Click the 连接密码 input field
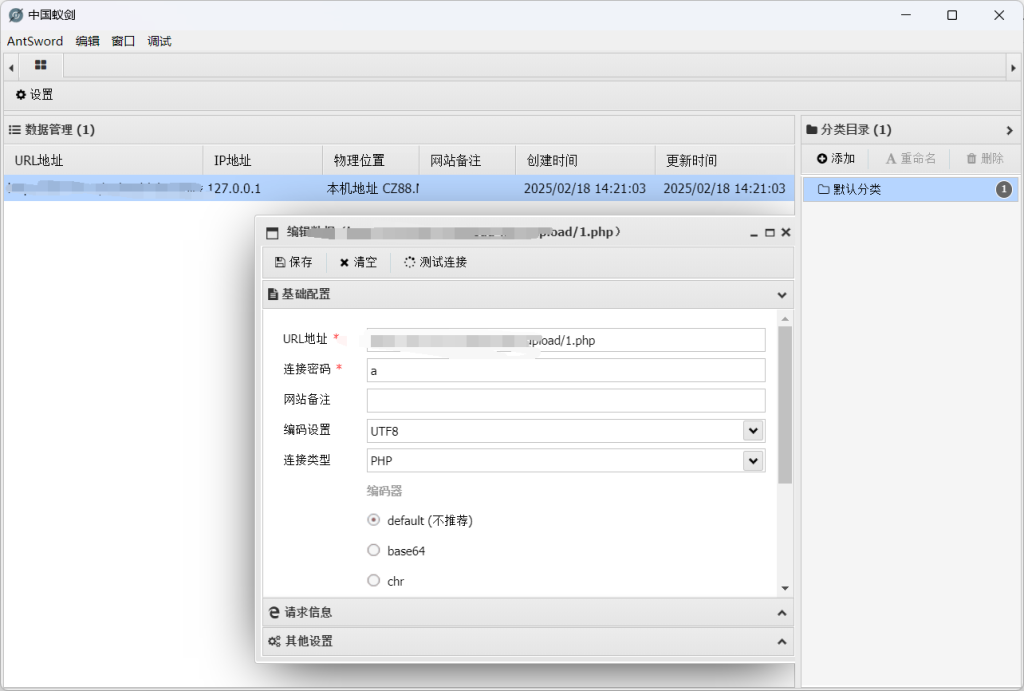This screenshot has width=1024, height=691. [566, 370]
